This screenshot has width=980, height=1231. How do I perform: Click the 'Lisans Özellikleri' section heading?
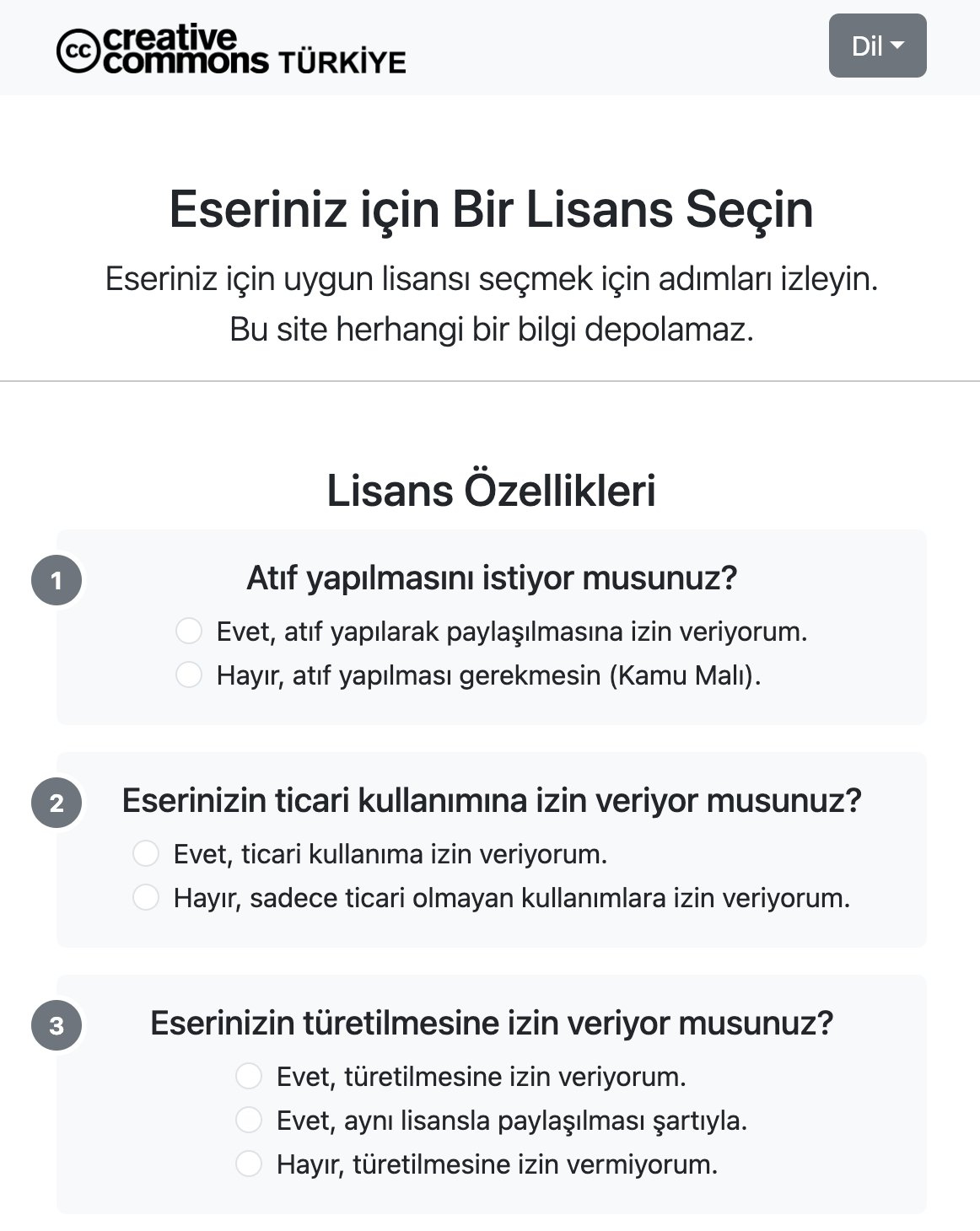click(491, 491)
